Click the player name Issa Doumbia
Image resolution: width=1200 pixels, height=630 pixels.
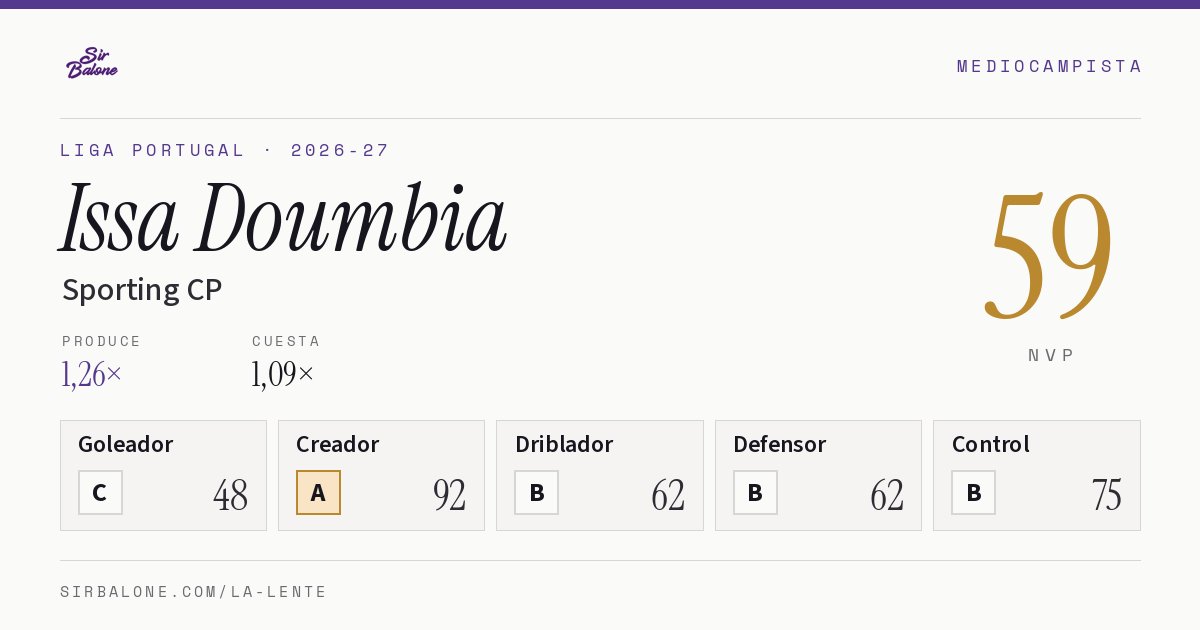point(283,217)
